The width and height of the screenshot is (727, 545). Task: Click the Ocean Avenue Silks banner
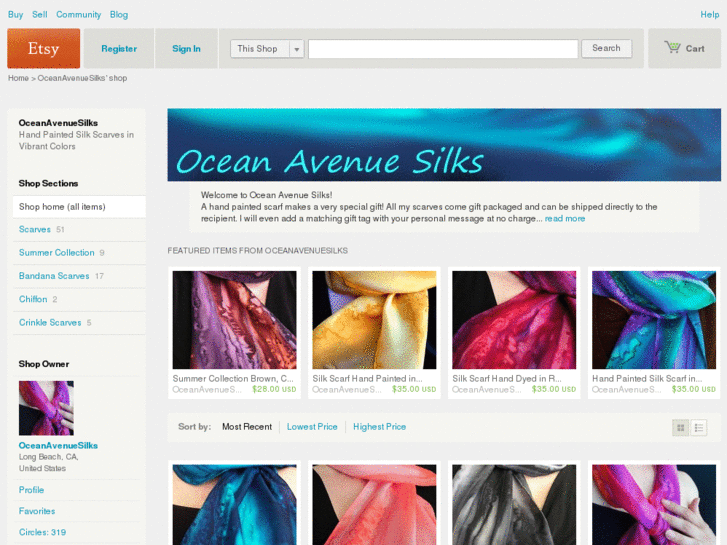pos(444,145)
